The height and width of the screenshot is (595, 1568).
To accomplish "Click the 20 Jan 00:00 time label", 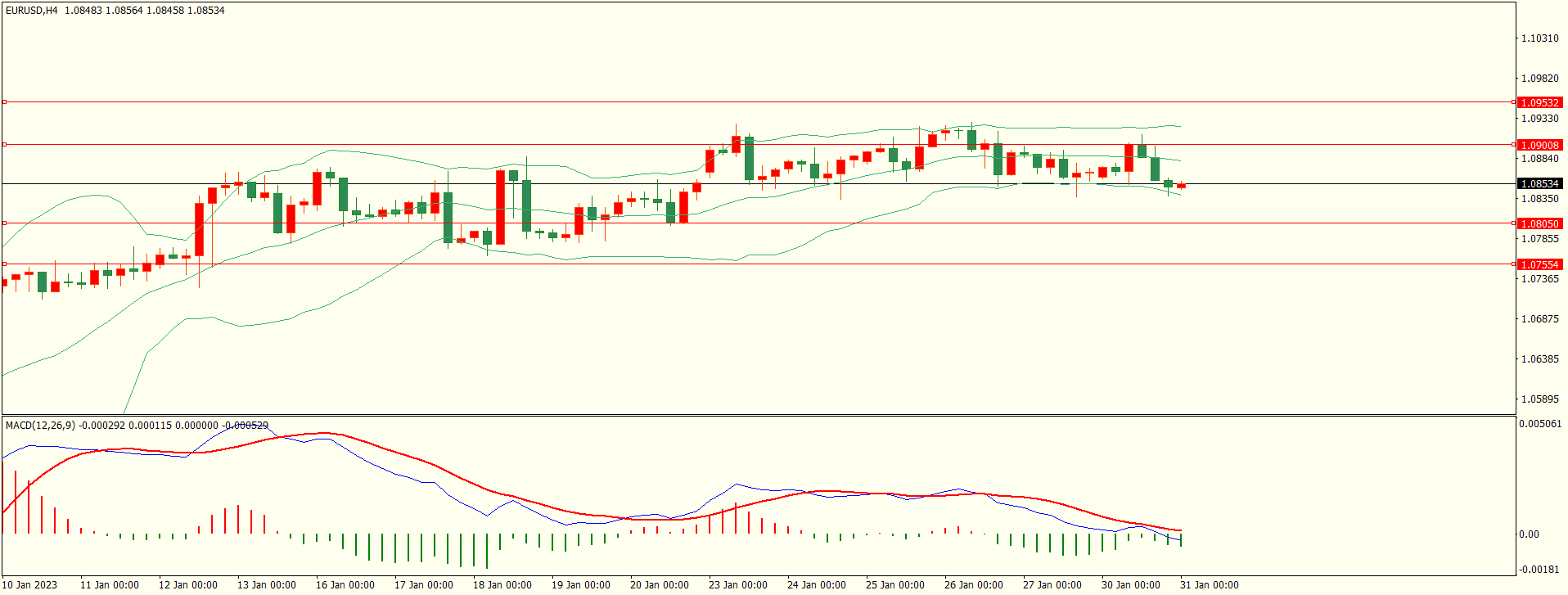I will click(659, 584).
